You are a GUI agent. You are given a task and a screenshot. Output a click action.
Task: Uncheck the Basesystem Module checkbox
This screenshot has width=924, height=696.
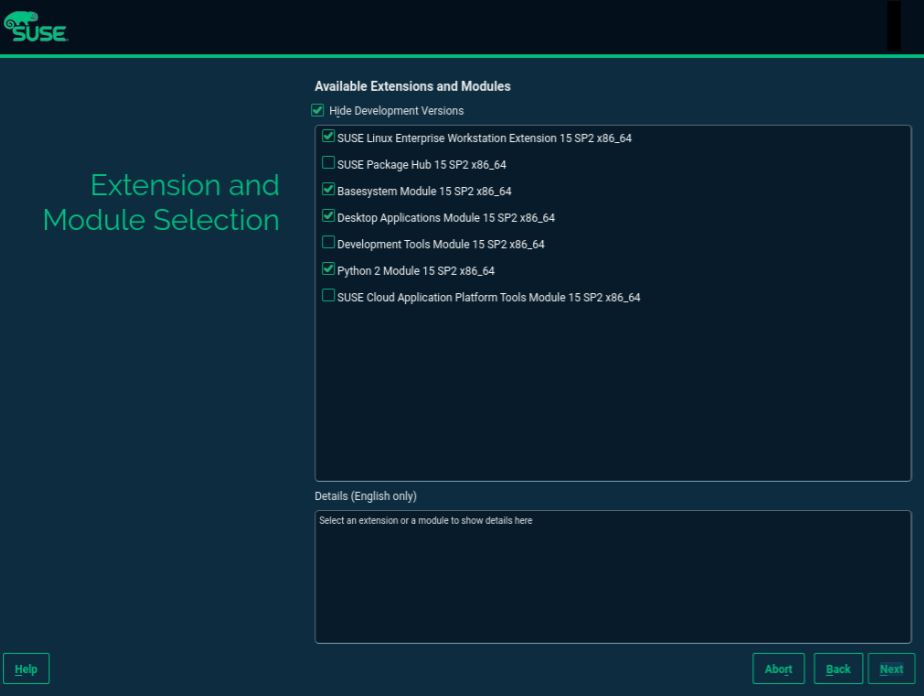(329, 189)
